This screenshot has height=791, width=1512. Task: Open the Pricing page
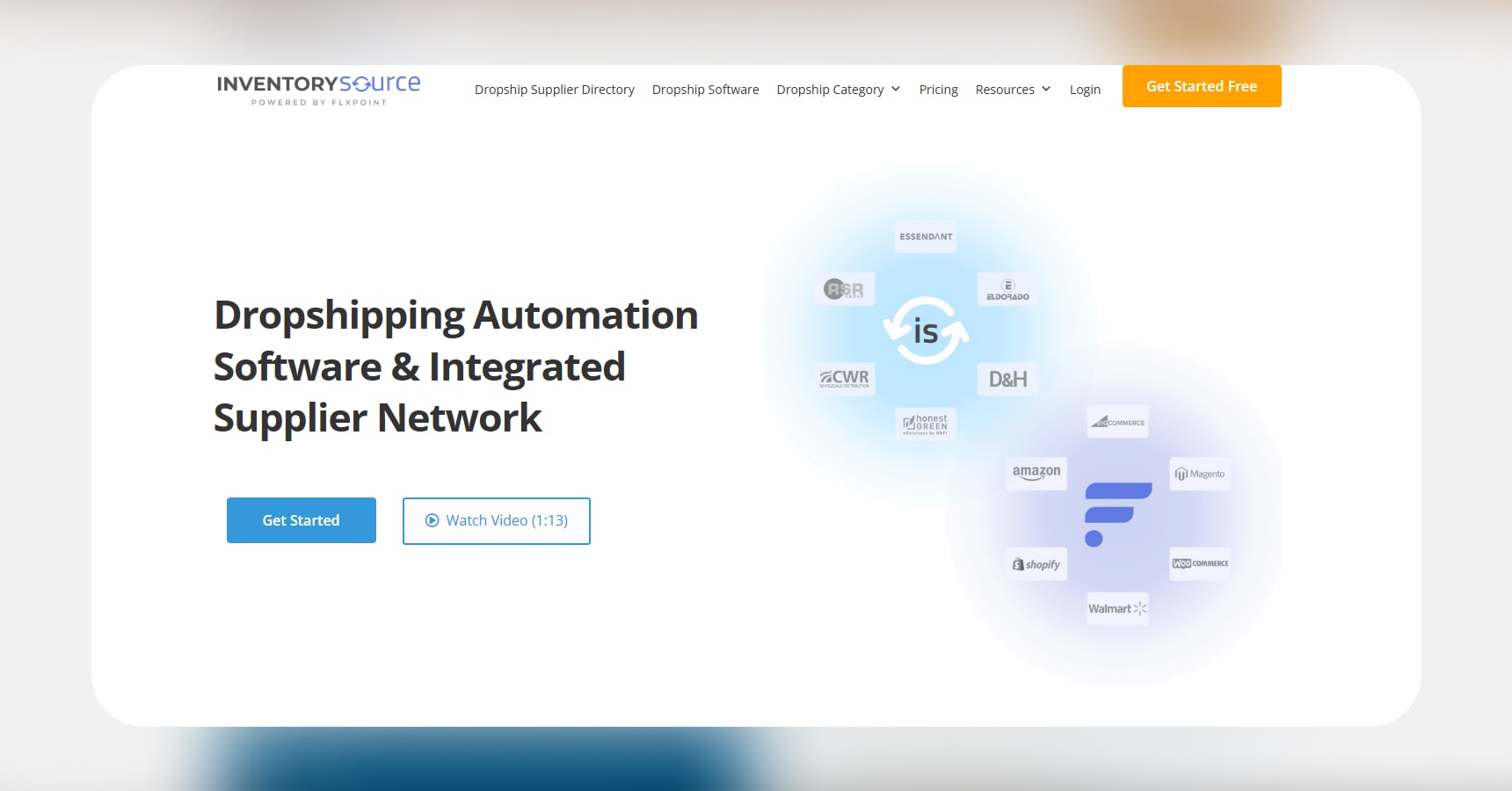938,90
